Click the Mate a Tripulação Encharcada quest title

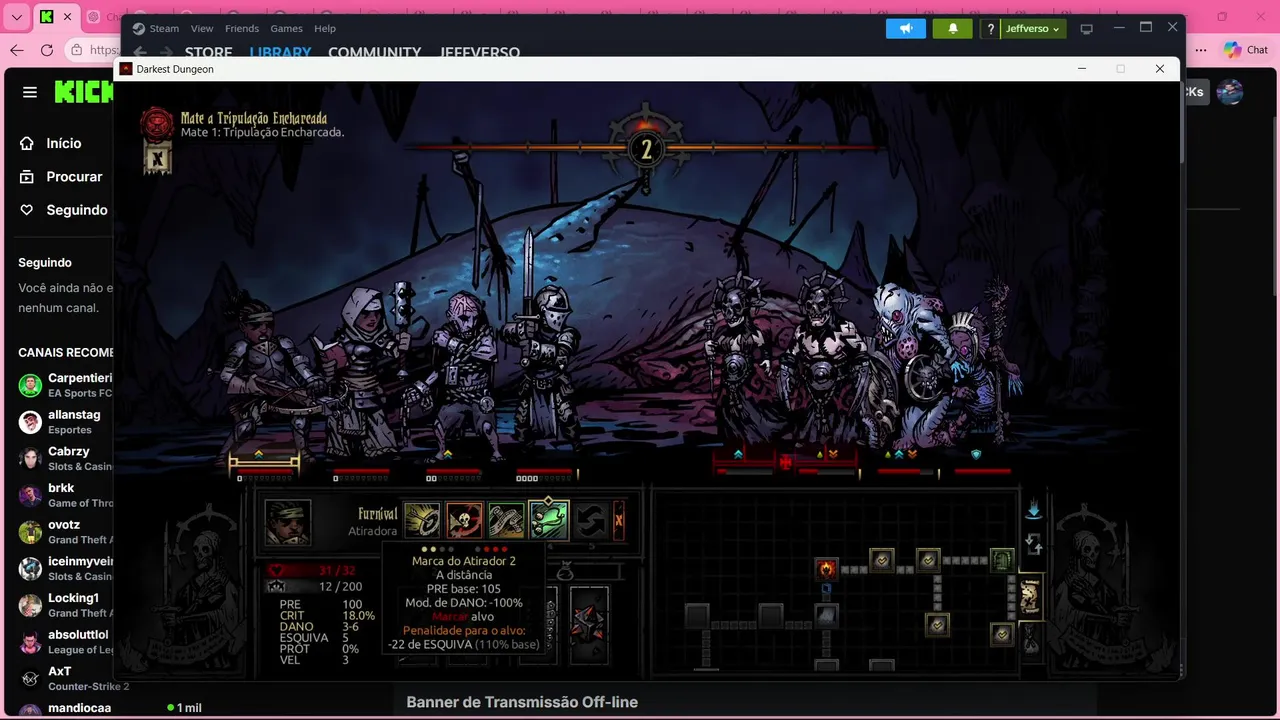click(254, 118)
